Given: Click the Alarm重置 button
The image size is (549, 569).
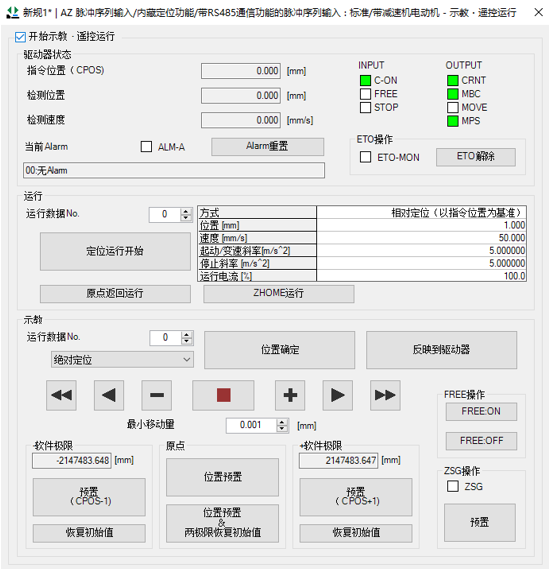Looking at the screenshot, I should coord(267,147).
